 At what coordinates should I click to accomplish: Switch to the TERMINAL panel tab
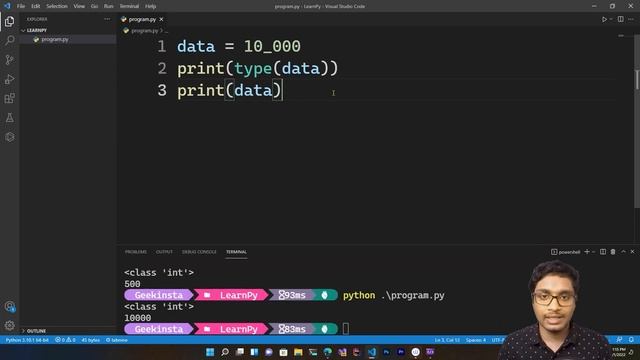[236, 252]
